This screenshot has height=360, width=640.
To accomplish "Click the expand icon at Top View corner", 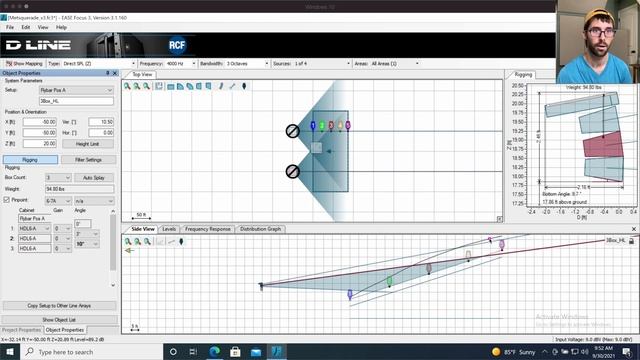I will coord(500,219).
